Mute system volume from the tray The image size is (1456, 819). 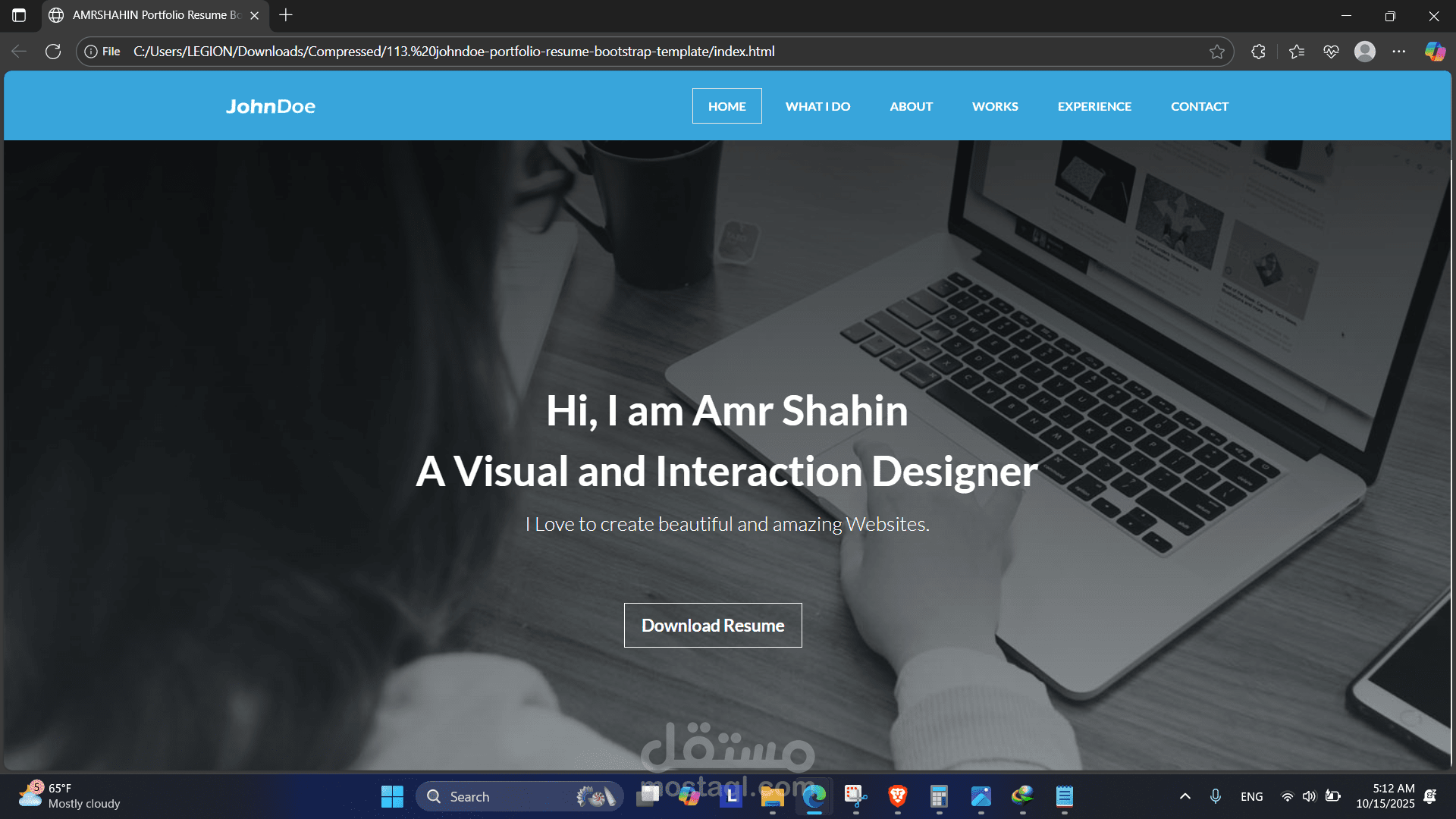tap(1310, 796)
